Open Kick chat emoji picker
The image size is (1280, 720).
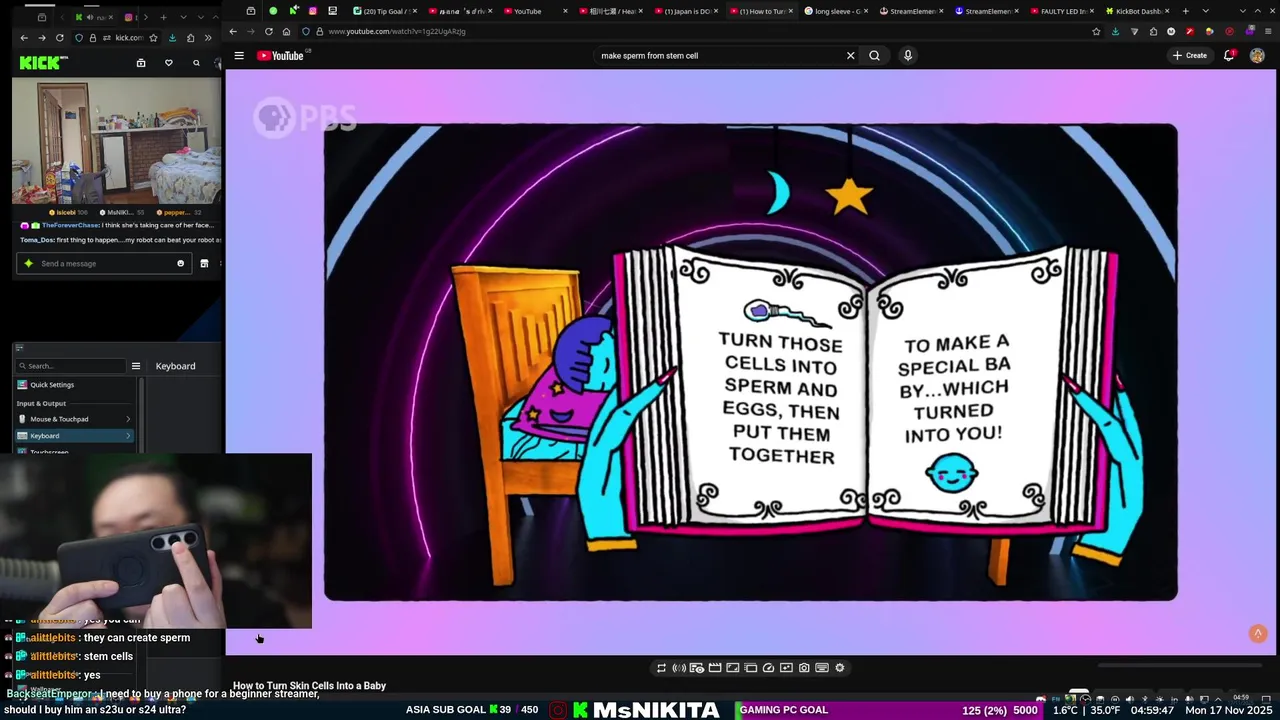pos(181,264)
